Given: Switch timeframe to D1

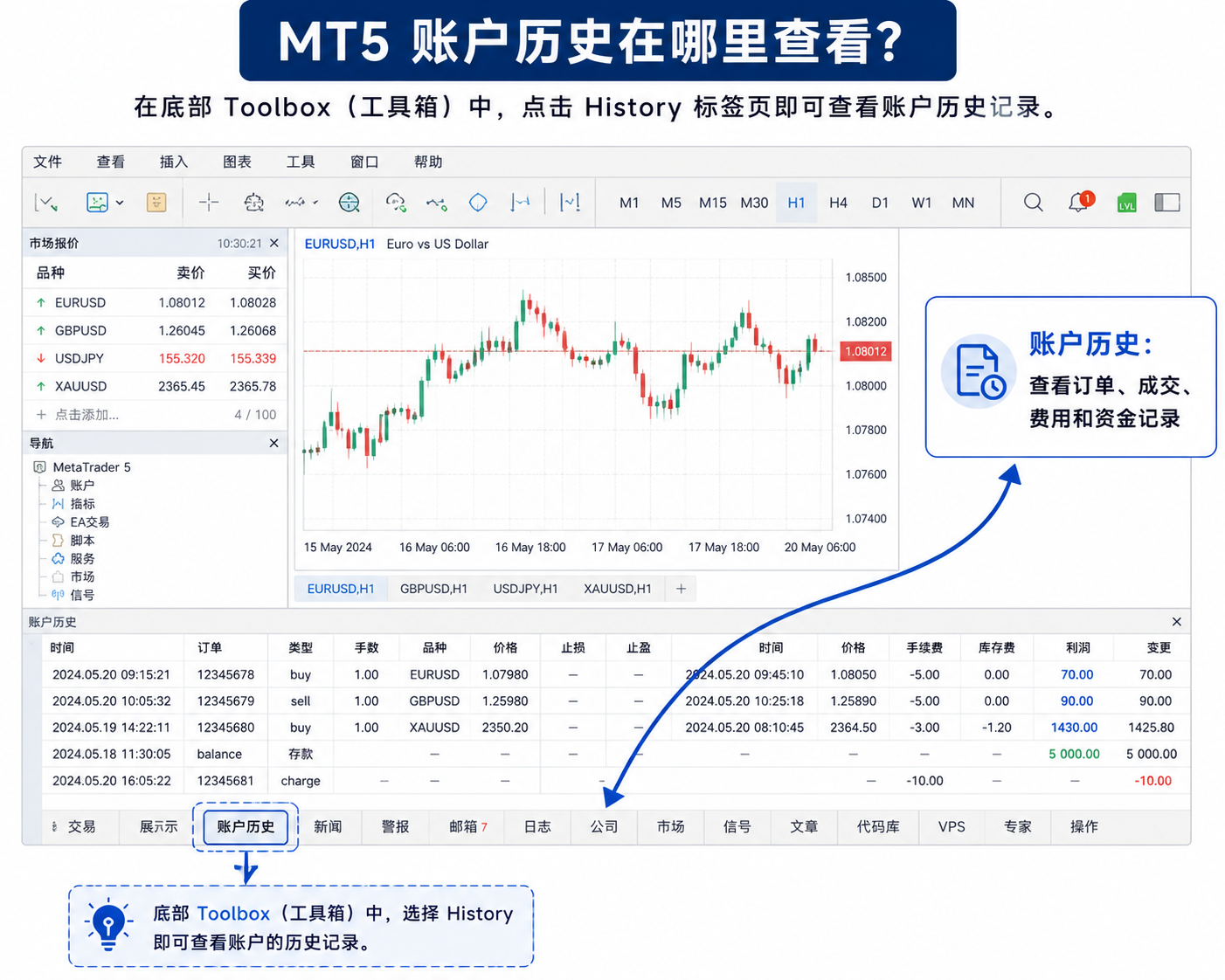Looking at the screenshot, I should 880,203.
